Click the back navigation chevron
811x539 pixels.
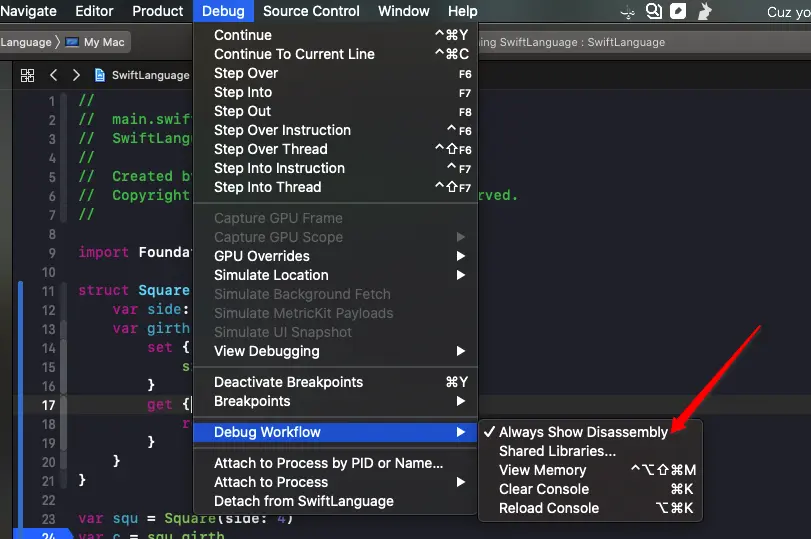pyautogui.click(x=53, y=75)
